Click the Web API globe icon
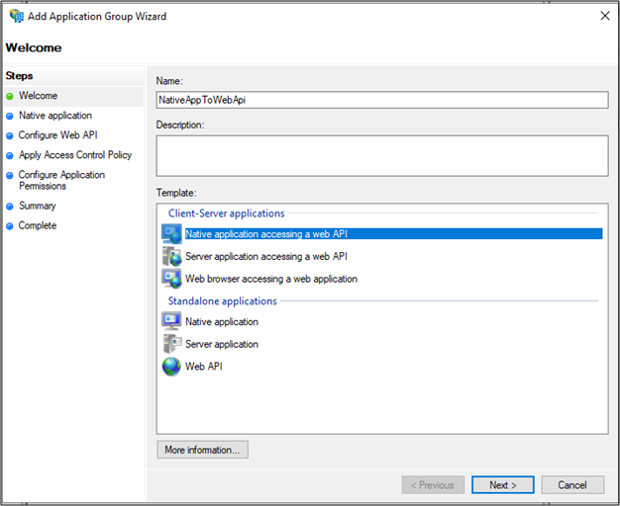This screenshot has width=620, height=506. click(172, 366)
